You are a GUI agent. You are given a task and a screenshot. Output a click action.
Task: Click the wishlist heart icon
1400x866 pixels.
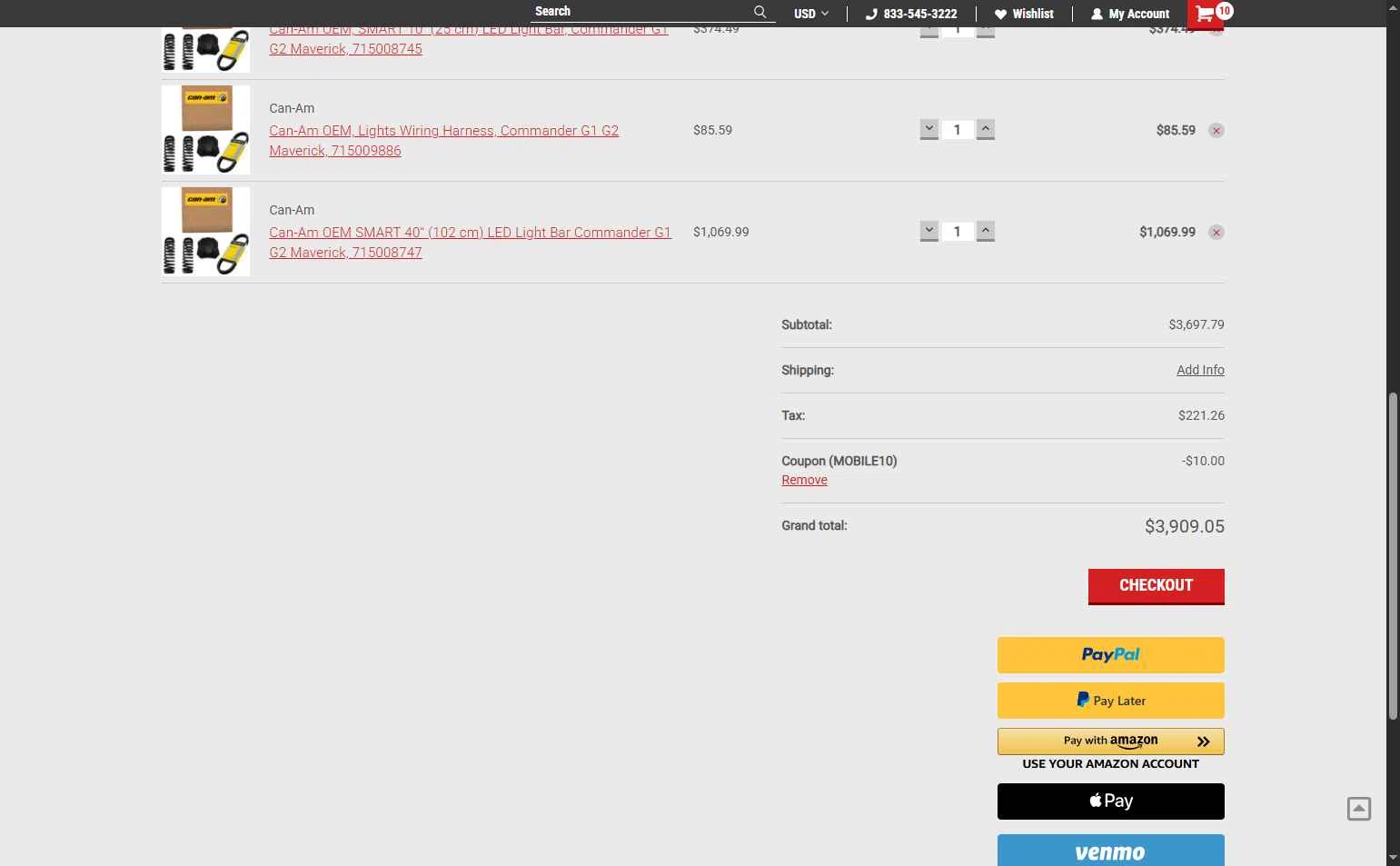1000,14
